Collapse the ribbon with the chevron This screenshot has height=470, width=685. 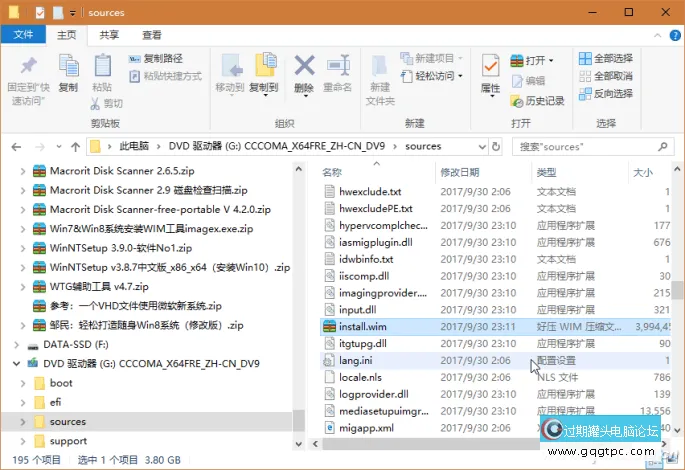657,35
